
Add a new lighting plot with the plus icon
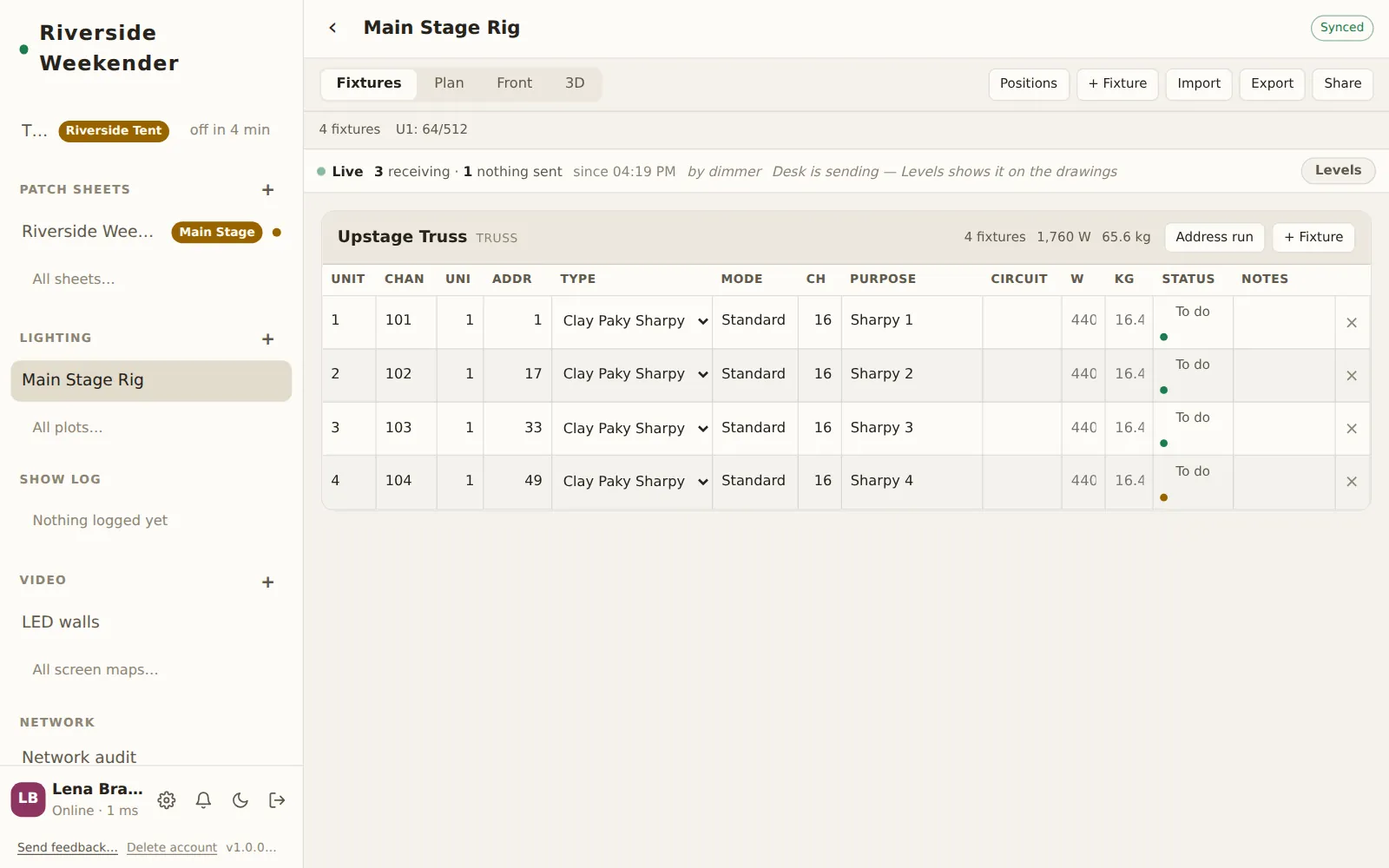pyautogui.click(x=267, y=339)
